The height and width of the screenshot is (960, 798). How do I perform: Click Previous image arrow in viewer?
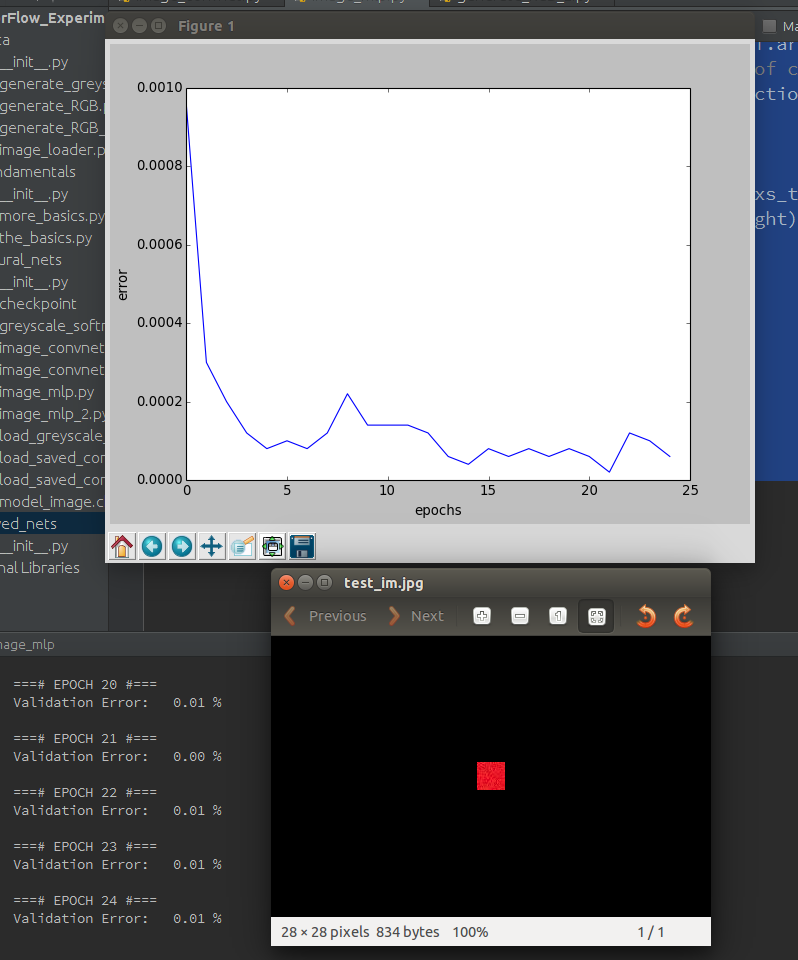(325, 616)
